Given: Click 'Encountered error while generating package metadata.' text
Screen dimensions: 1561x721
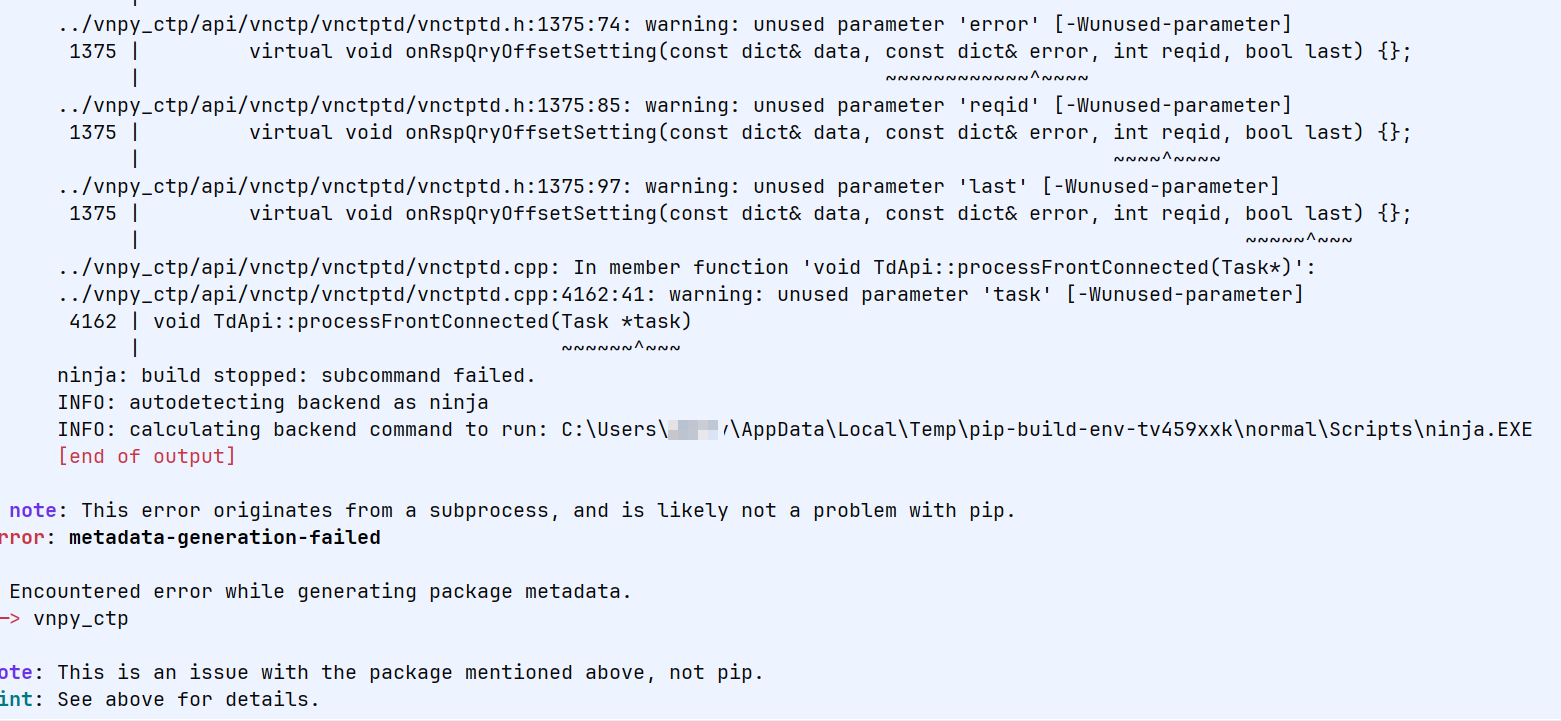Looking at the screenshot, I should (320, 591).
